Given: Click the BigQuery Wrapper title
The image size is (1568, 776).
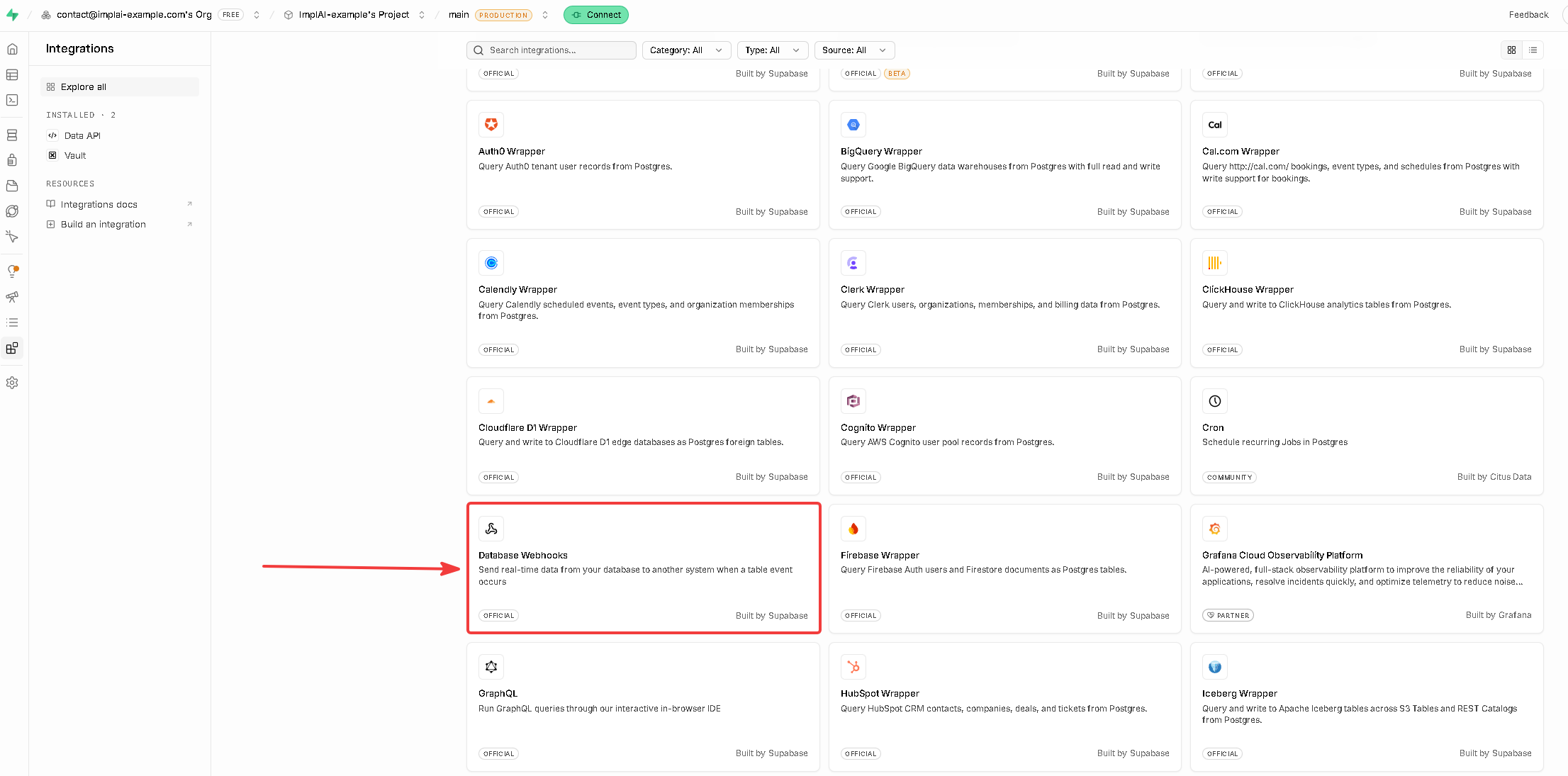Looking at the screenshot, I should pyautogui.click(x=881, y=152).
